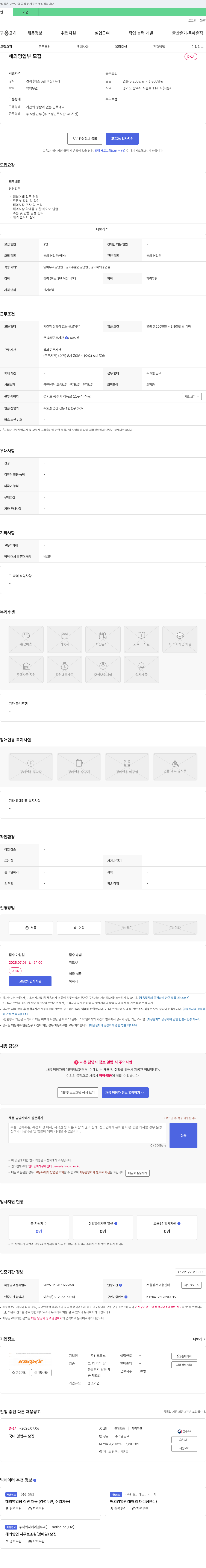Click 관심정보 등록 heart button
This screenshot has height=1568, width=206.
pos(85,139)
